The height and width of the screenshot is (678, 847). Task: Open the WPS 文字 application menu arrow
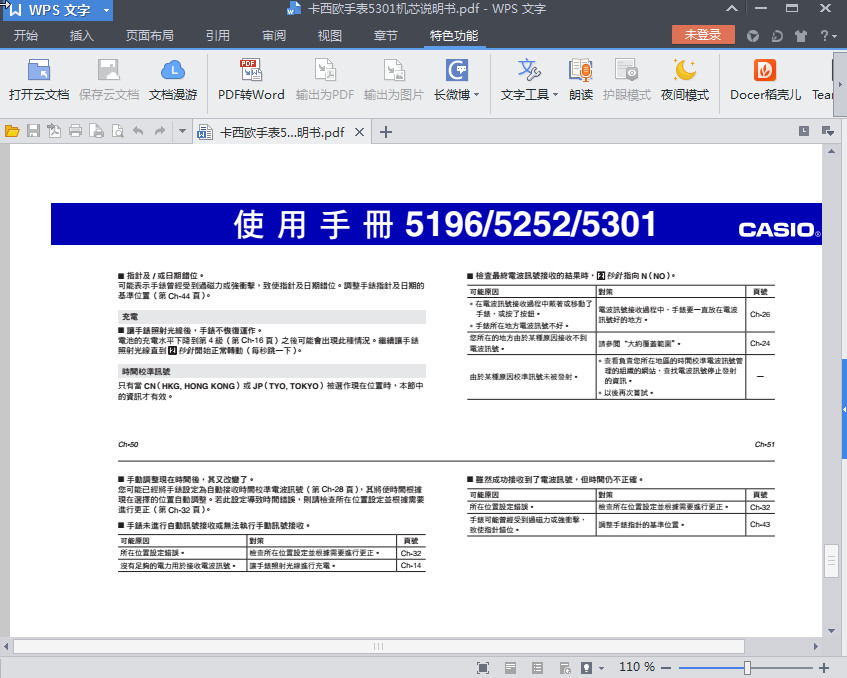click(106, 10)
